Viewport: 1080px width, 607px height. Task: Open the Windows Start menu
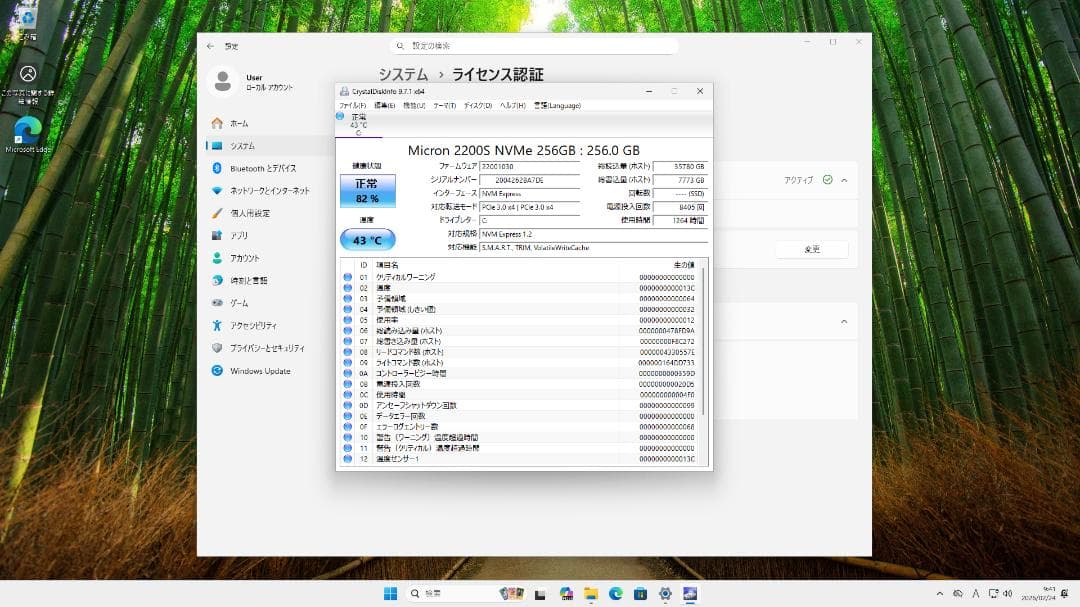[x=390, y=594]
